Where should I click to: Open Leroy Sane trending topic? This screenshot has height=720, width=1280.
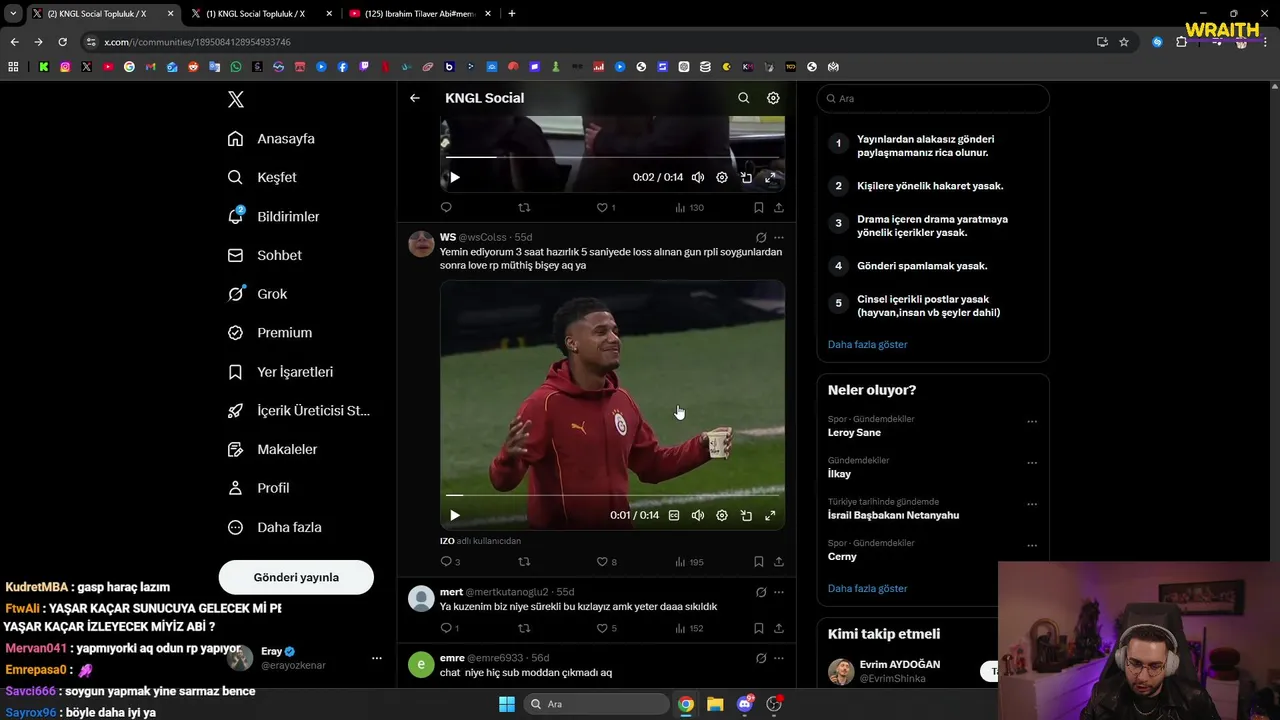854,433
